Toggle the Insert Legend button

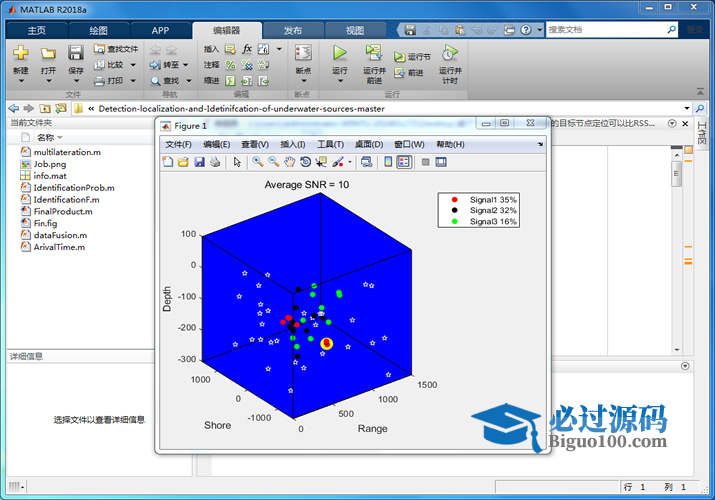pos(403,162)
